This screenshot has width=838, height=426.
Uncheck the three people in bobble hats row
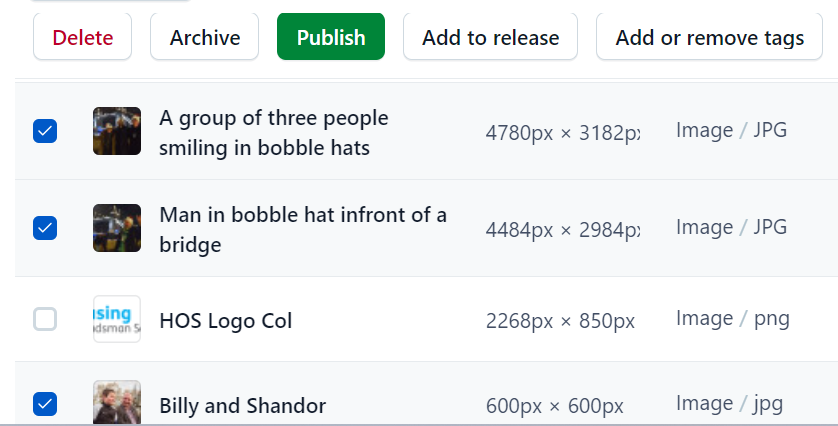pos(45,131)
